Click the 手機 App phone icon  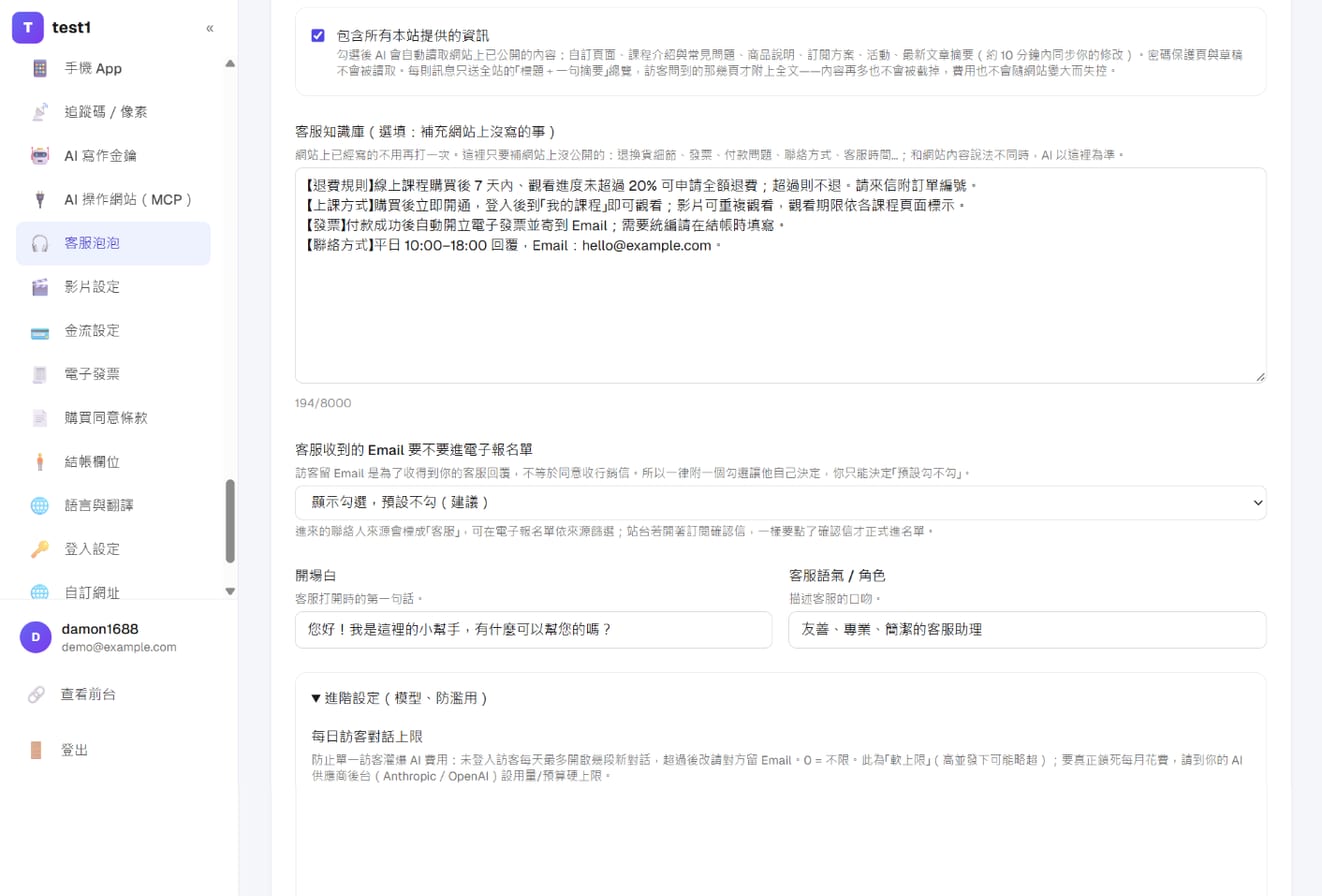point(40,68)
